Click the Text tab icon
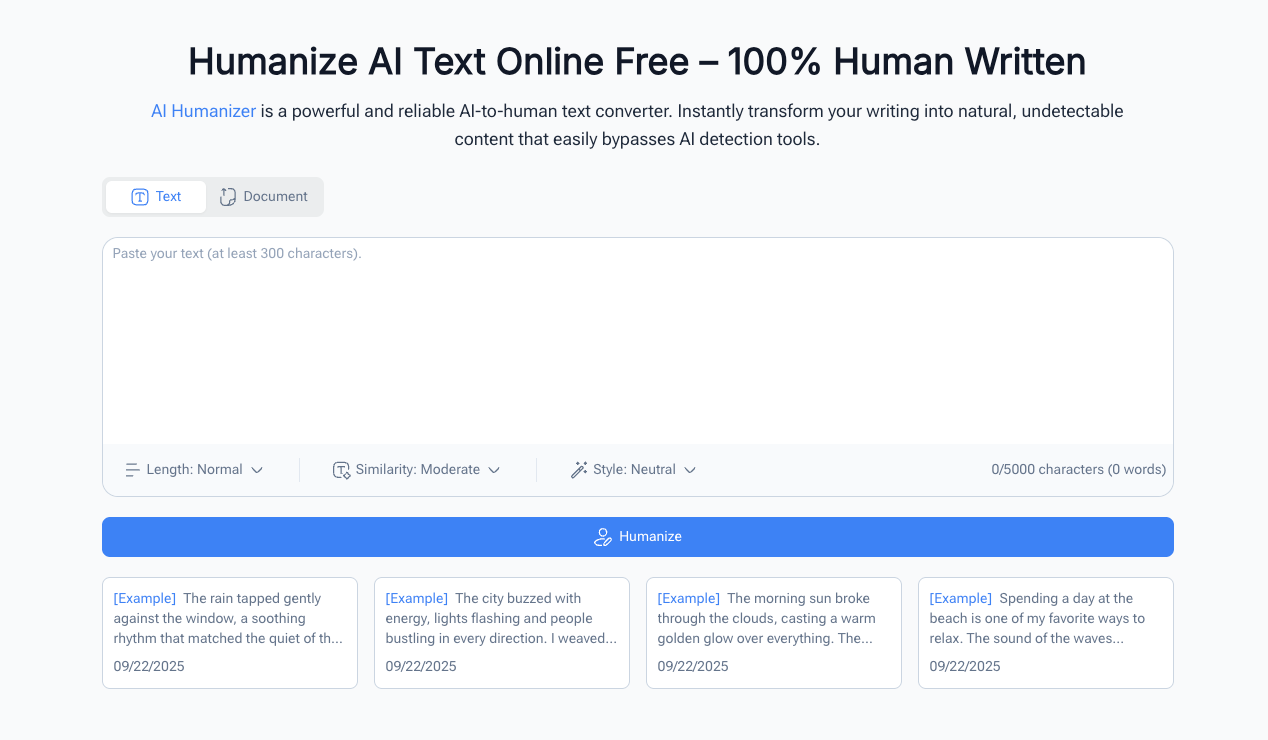Screen dimensions: 1268x740 pyautogui.click(x=140, y=197)
